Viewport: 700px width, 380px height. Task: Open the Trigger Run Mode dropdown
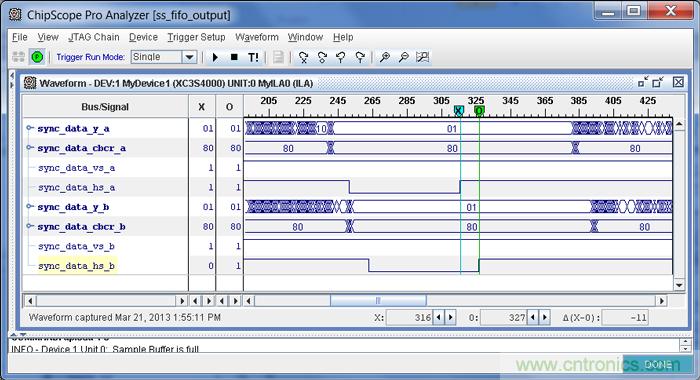189,57
